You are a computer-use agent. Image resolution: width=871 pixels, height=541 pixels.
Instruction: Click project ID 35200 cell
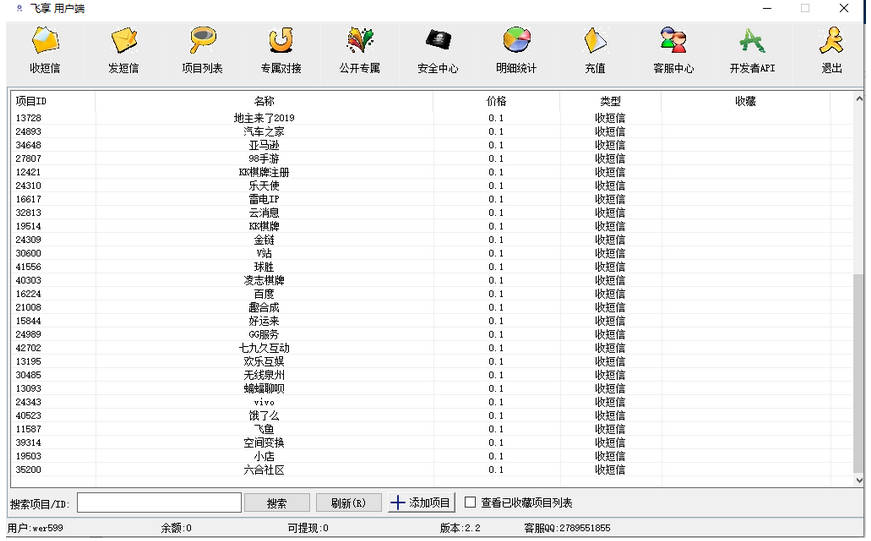click(x=28, y=469)
